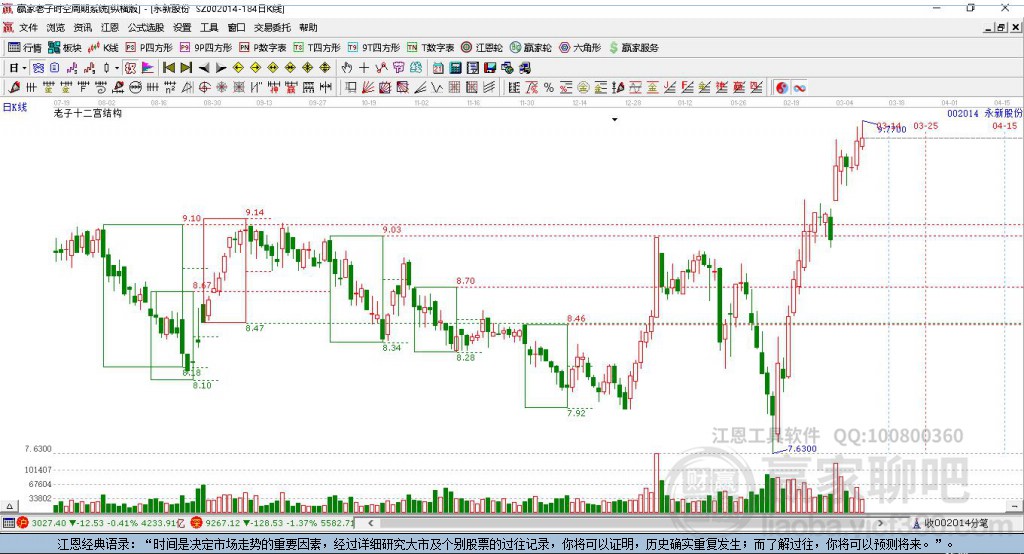Open the 江恩 menu
The image size is (1024, 554).
[x=110, y=27]
